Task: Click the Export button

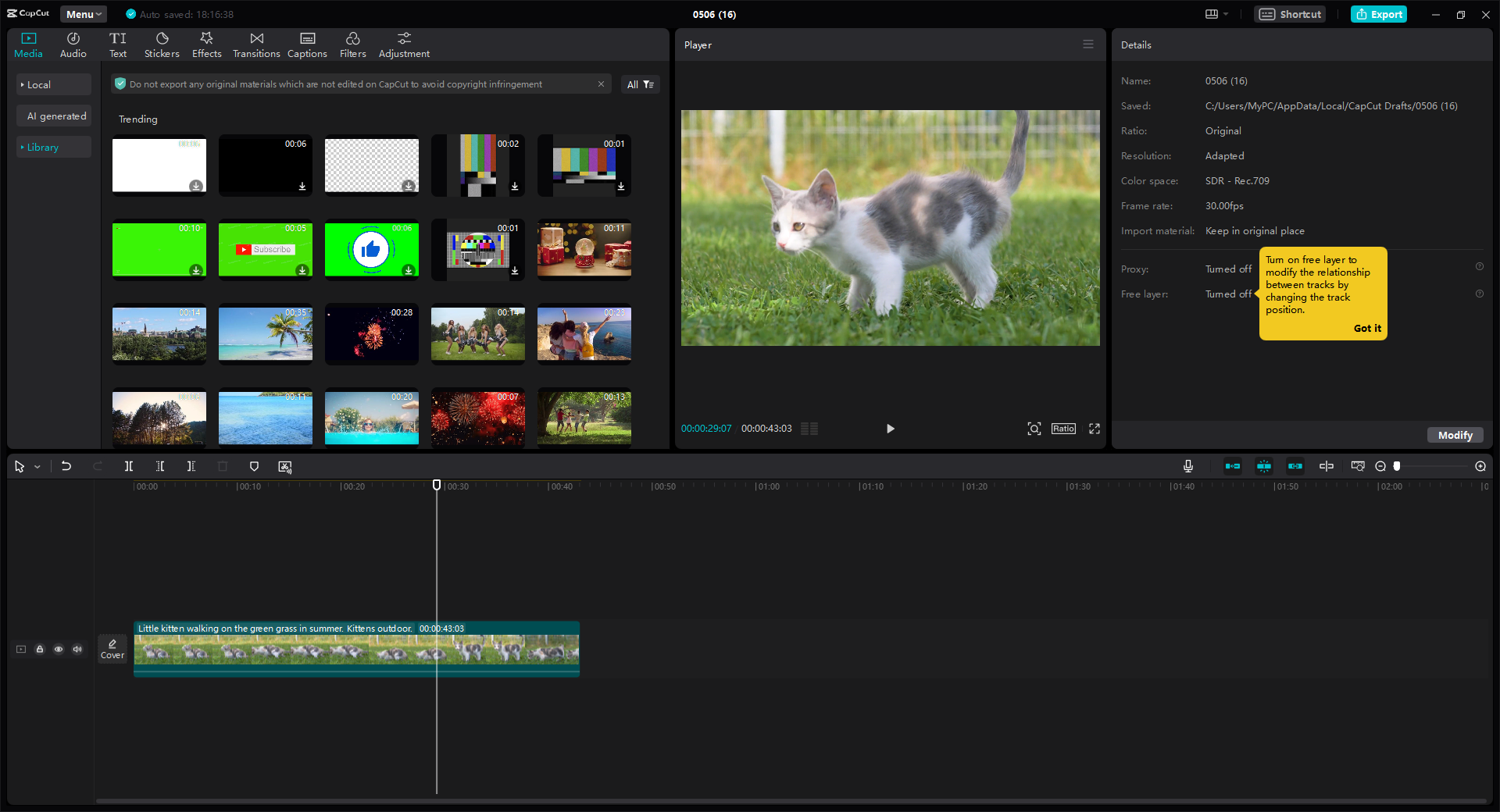Action: (1378, 14)
